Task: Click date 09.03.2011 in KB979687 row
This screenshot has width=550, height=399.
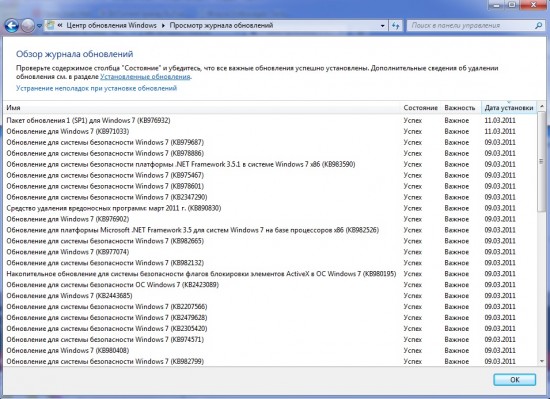Action: [x=500, y=142]
